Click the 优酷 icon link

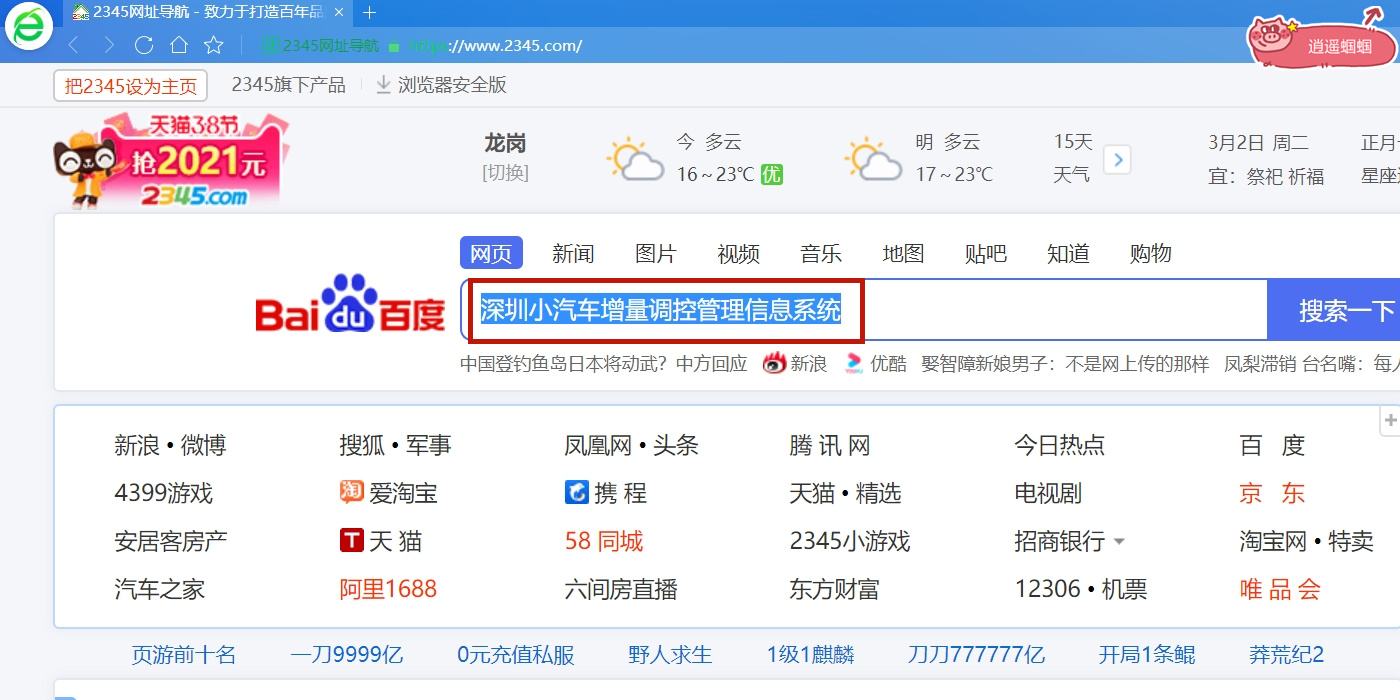click(853, 364)
